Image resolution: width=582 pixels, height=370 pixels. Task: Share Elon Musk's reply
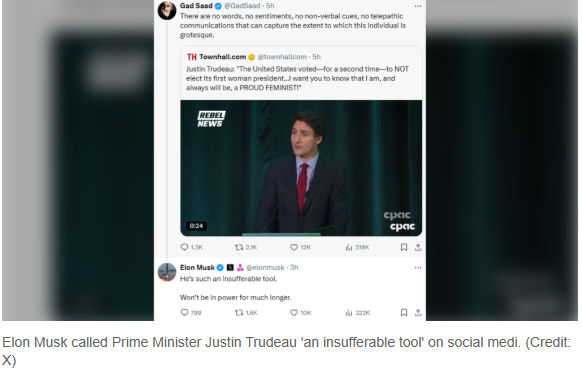pos(418,313)
